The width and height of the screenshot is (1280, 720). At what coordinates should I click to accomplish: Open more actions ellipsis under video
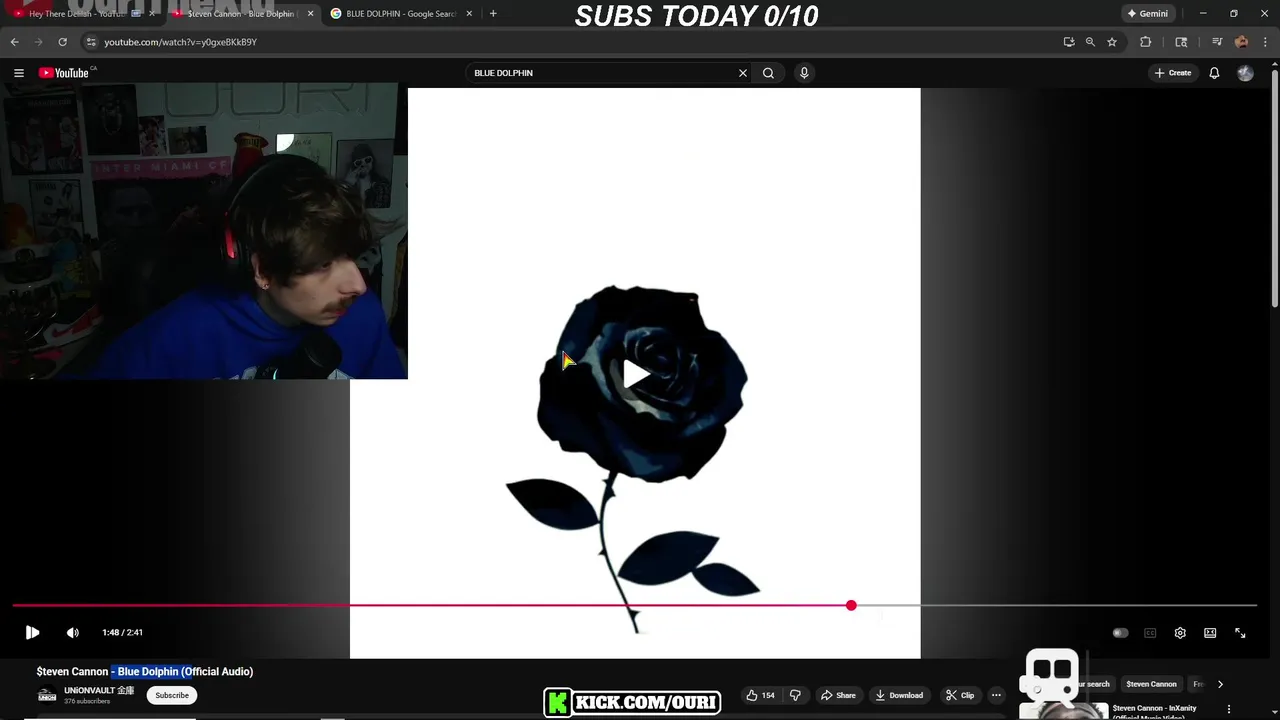tap(996, 695)
